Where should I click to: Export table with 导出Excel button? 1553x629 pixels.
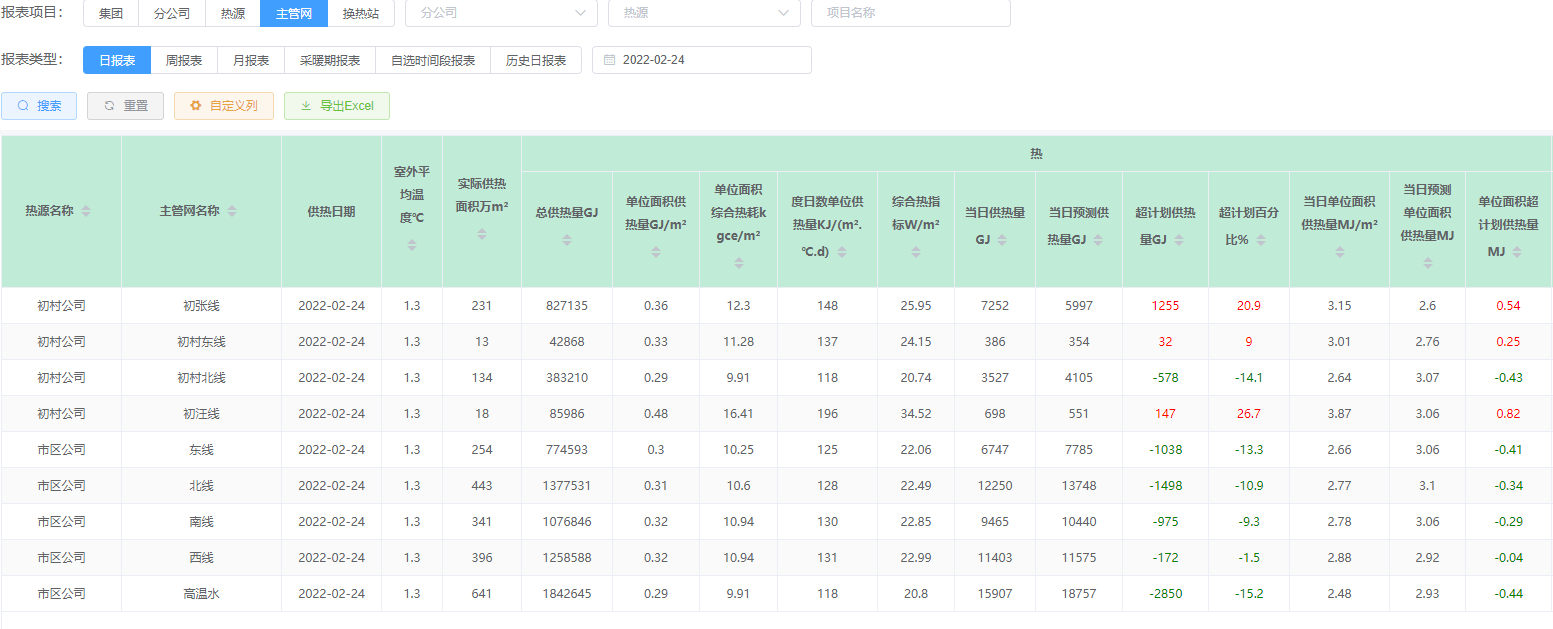[337, 106]
